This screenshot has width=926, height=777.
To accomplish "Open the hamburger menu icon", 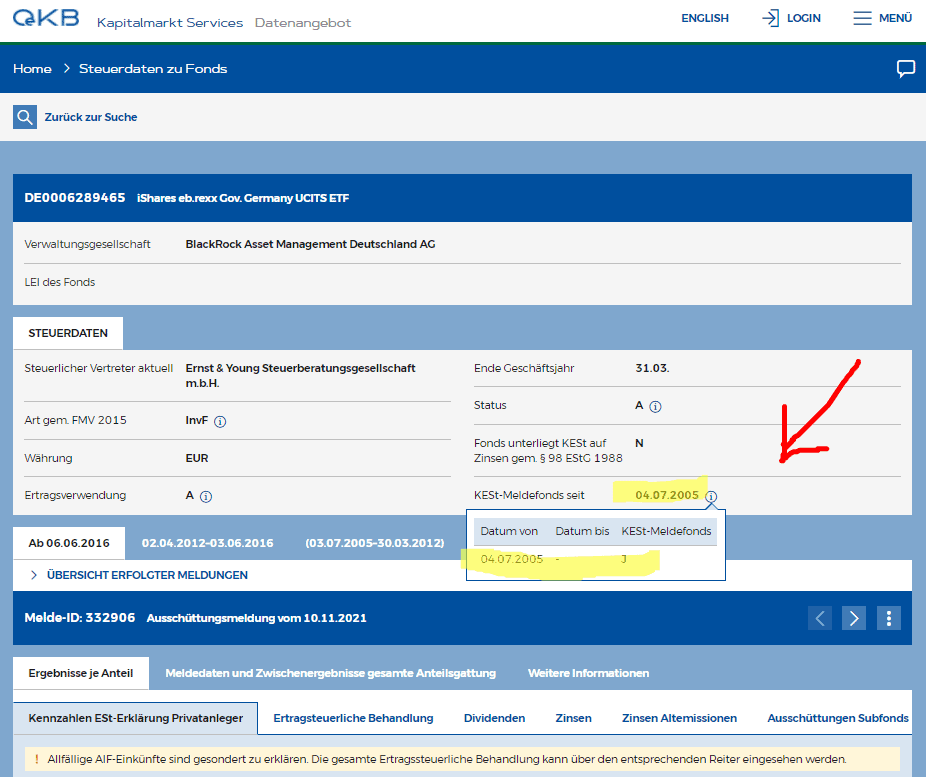I will click(x=862, y=18).
